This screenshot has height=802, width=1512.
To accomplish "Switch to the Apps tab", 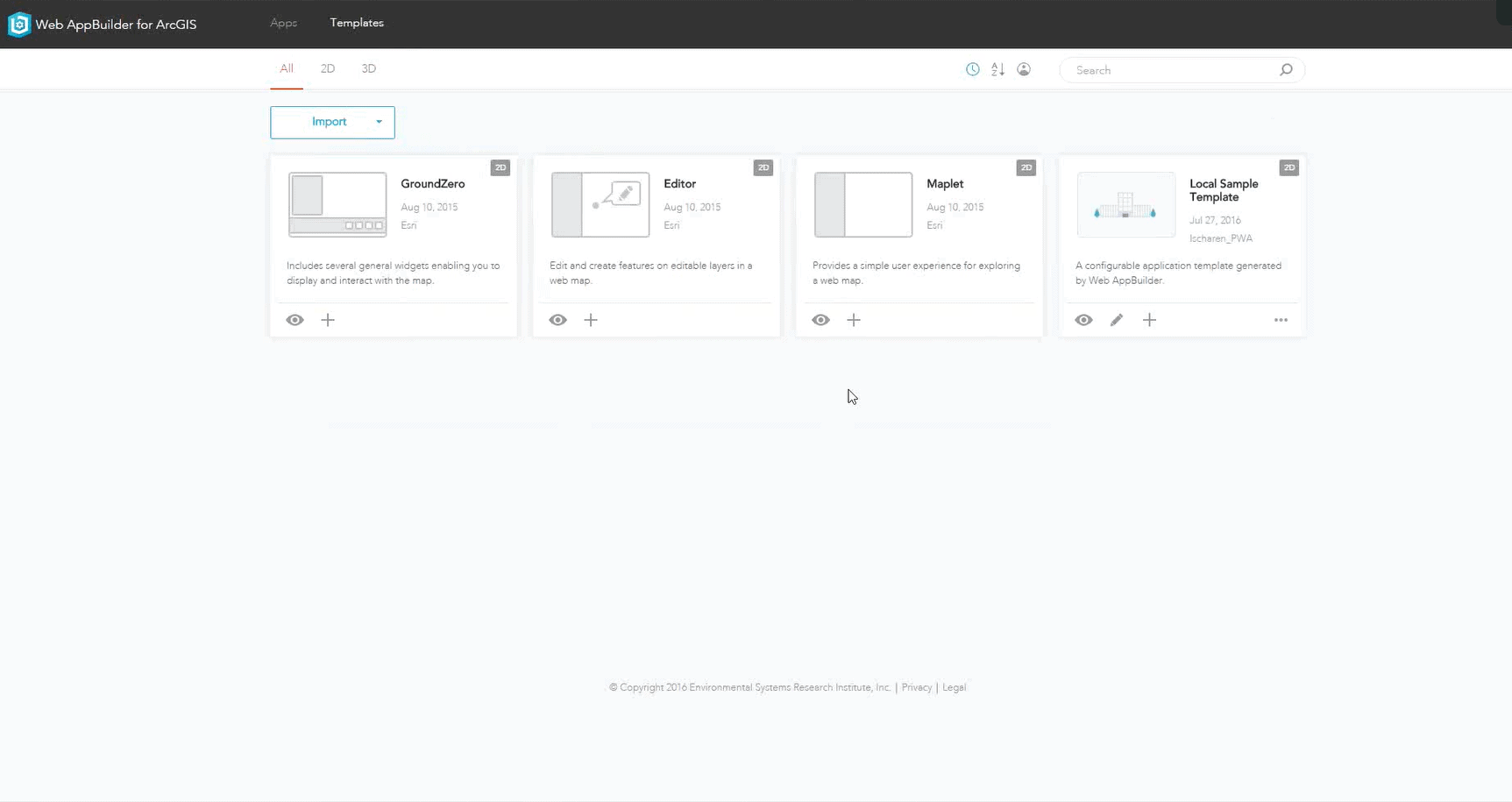I will coord(283,23).
